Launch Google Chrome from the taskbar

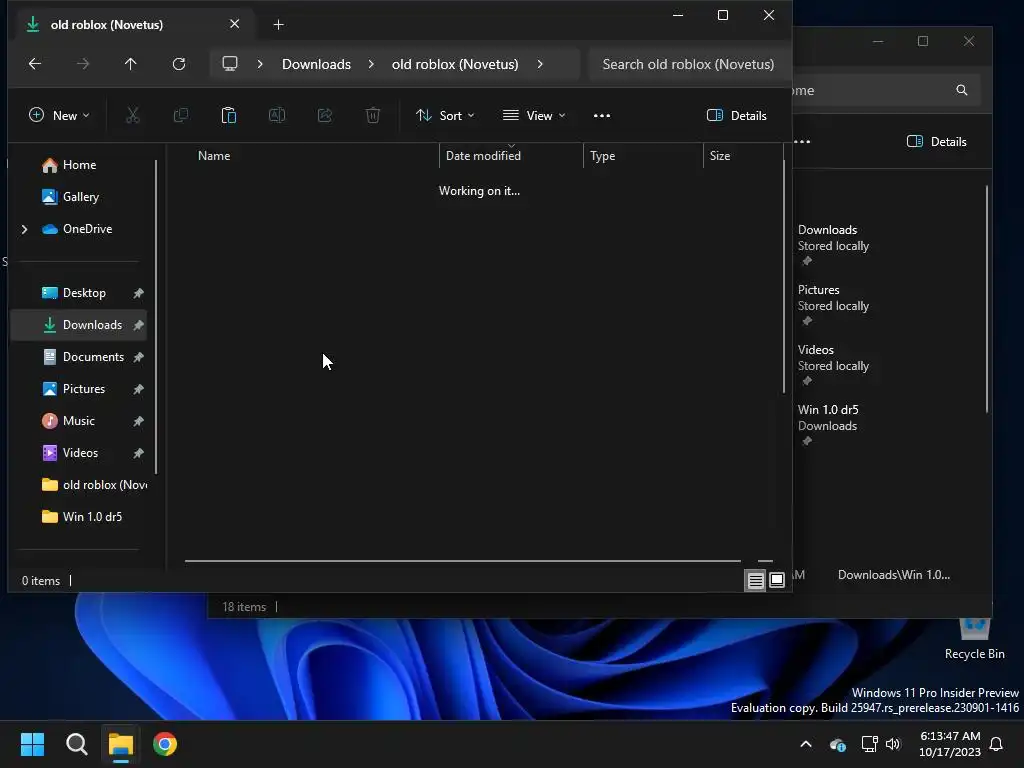[x=165, y=744]
